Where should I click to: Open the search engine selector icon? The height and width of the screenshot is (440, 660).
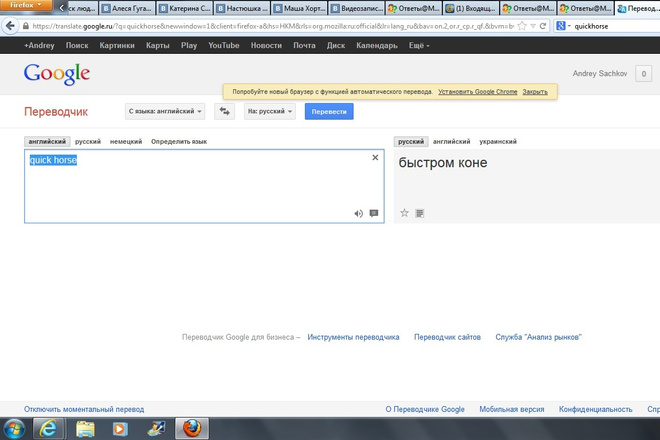pos(561,26)
